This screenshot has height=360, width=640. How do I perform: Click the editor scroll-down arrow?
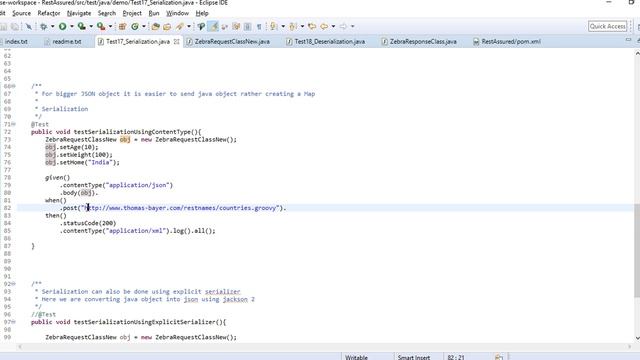coord(637,338)
